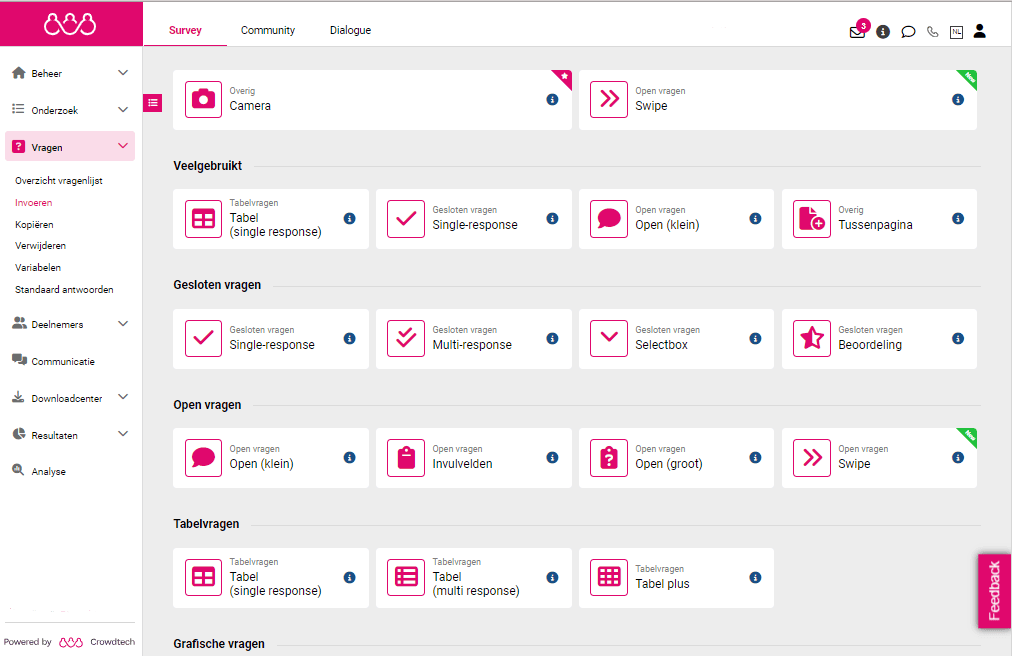Open the Kopiëren submenu link
The width and height of the screenshot is (1012, 656).
click(x=34, y=225)
